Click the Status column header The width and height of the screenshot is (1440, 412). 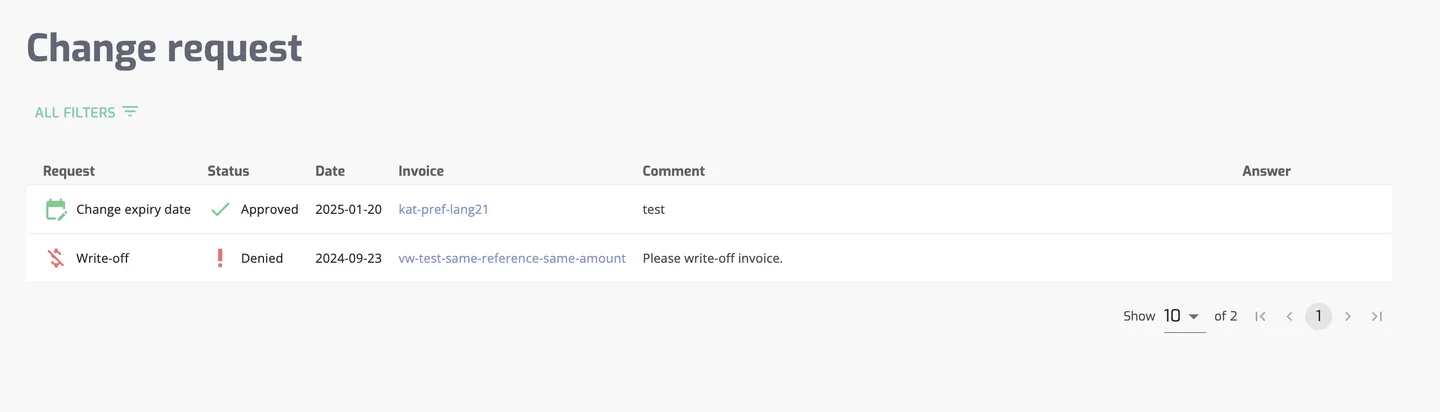tap(228, 171)
